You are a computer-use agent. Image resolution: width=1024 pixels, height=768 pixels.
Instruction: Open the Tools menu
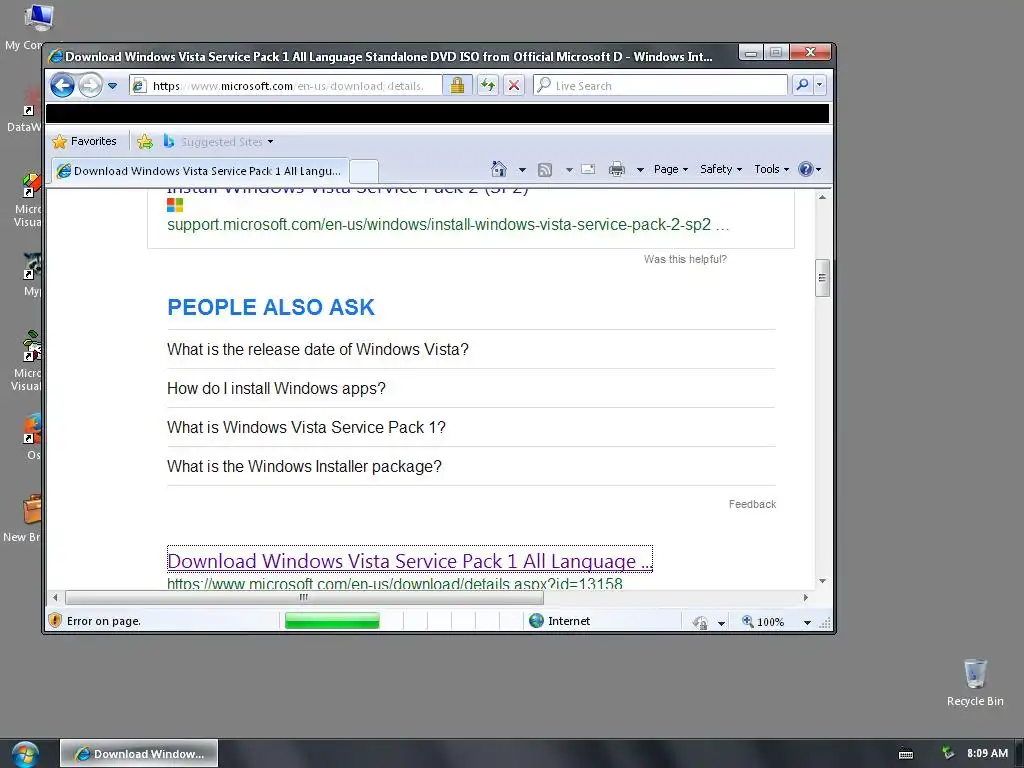click(x=771, y=169)
